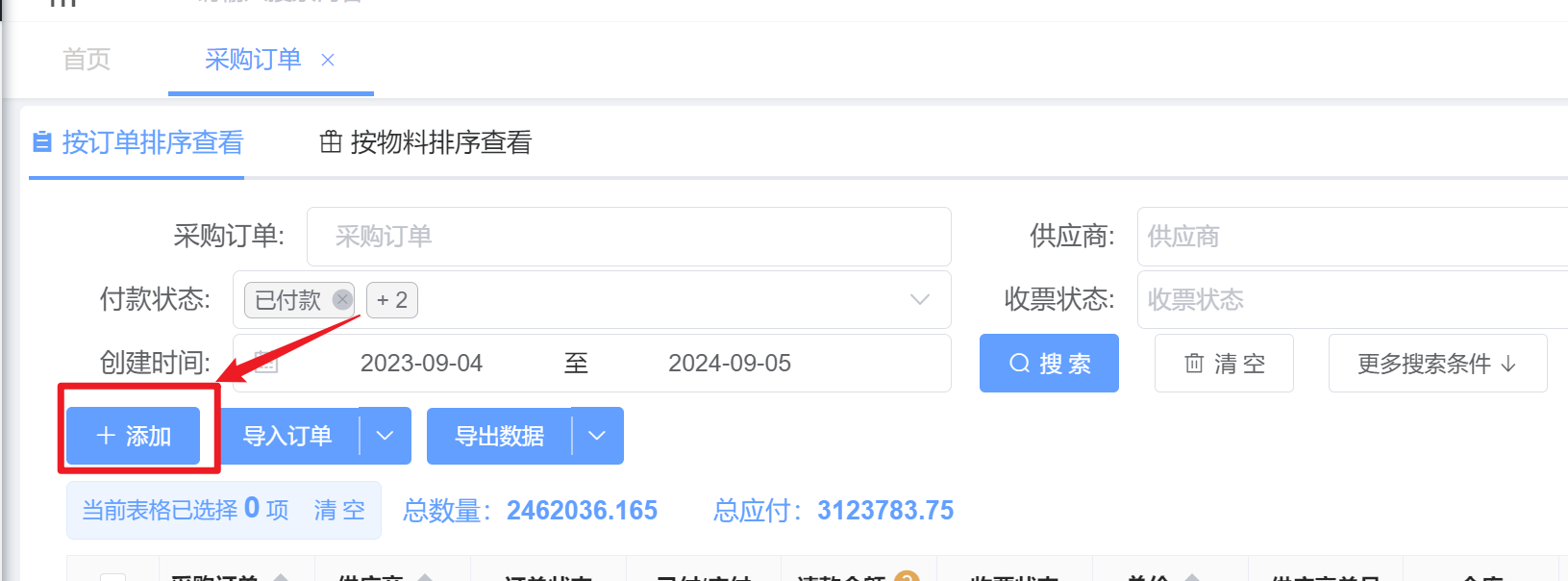This screenshot has height=581, width=1568.
Task: Click the 添加 button to add an order
Action: (134, 436)
